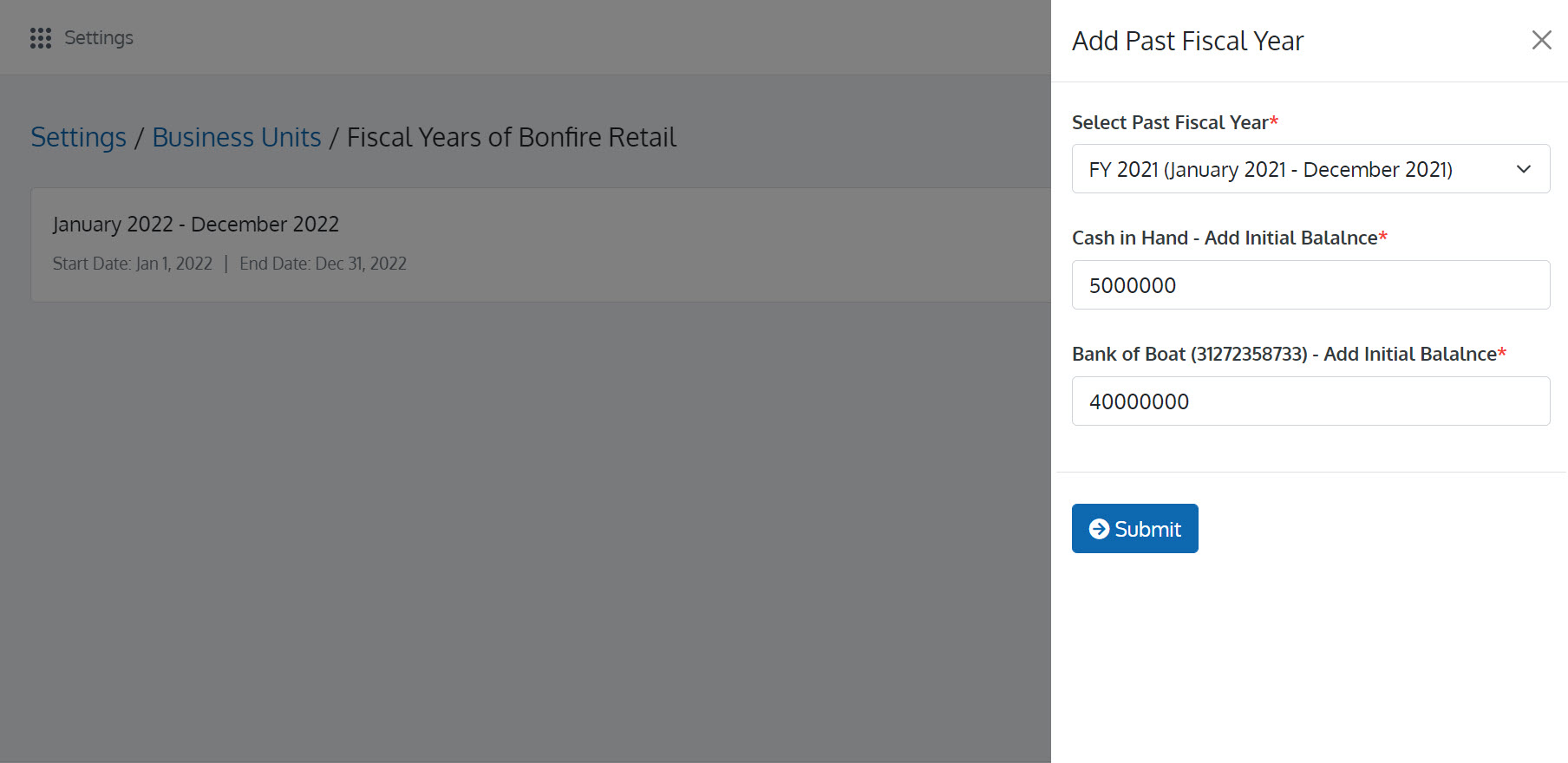
Task: Go to Settings via the breadcrumb link
Action: pyautogui.click(x=78, y=137)
